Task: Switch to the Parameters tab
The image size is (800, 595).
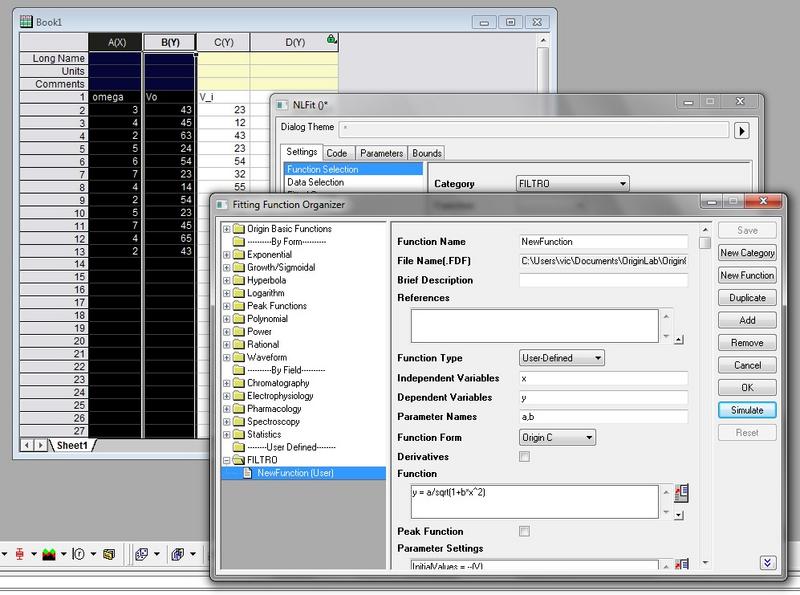Action: (380, 153)
